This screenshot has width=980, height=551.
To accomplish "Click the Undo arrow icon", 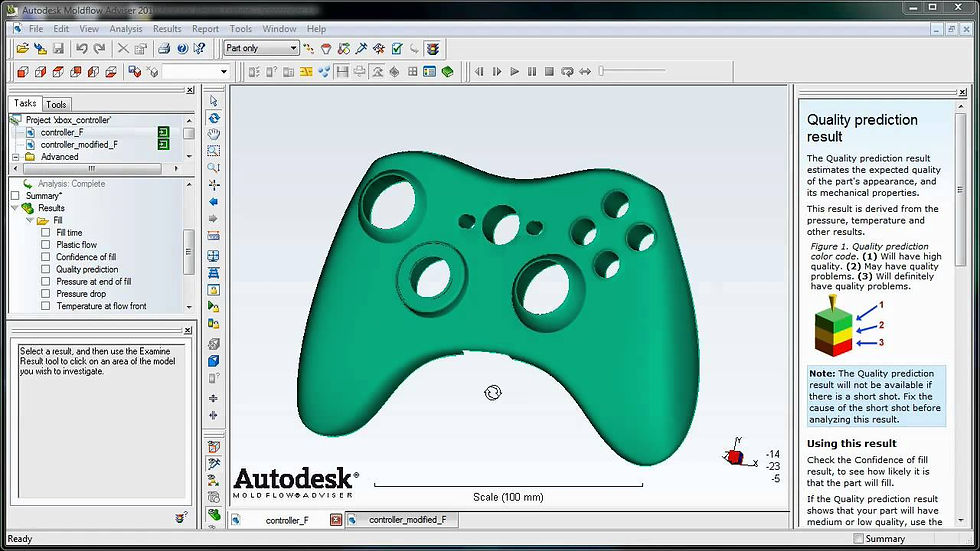I will point(81,48).
